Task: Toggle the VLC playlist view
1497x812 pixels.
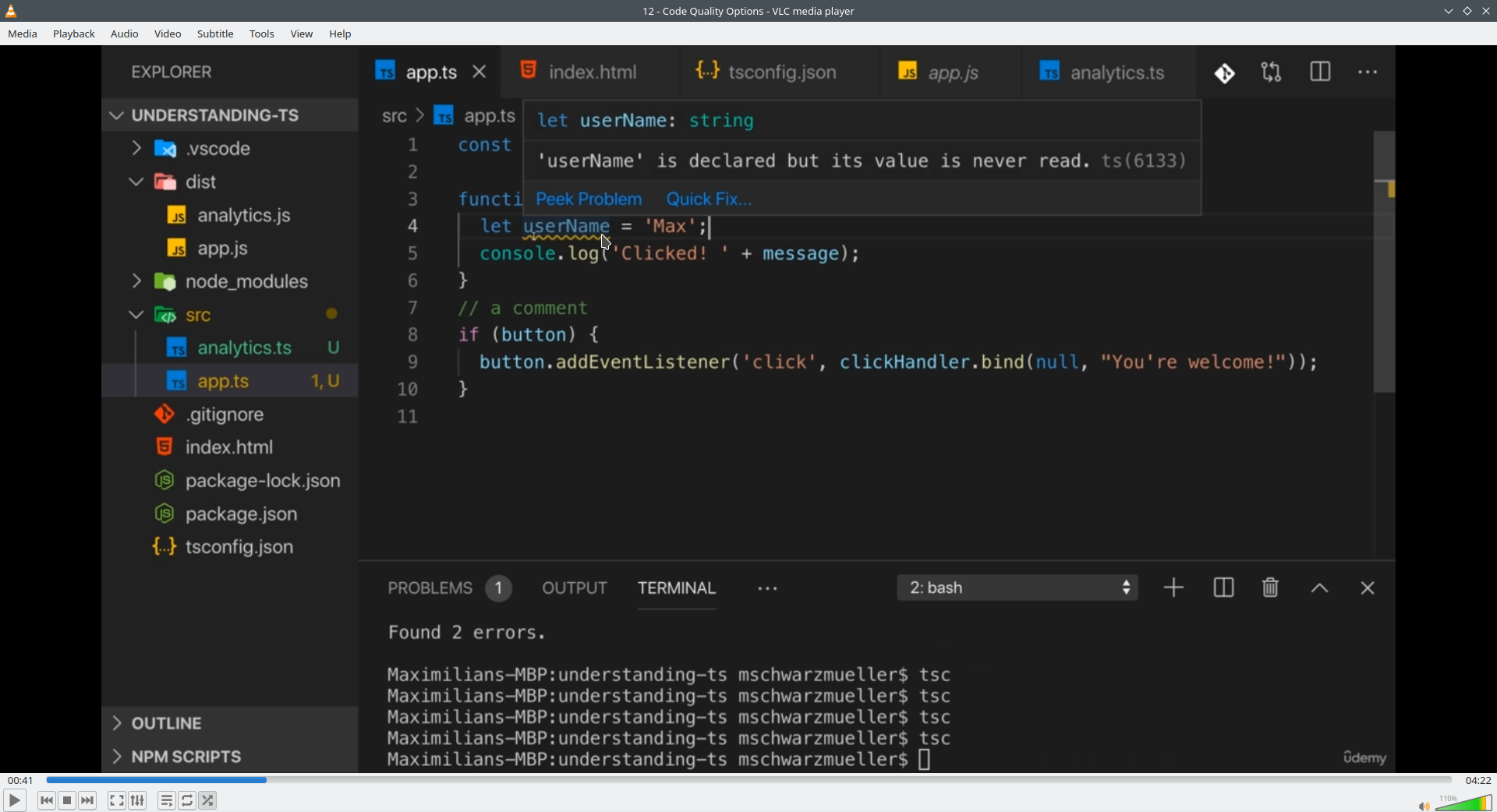Action: (x=167, y=800)
